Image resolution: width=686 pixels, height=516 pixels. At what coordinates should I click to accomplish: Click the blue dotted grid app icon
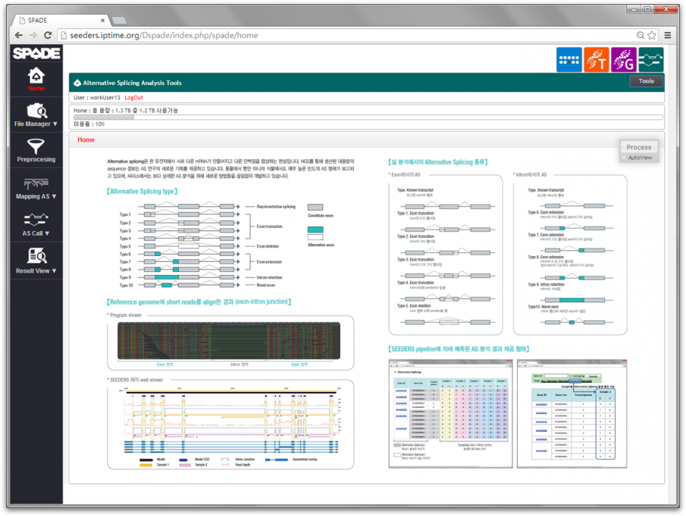(x=570, y=61)
